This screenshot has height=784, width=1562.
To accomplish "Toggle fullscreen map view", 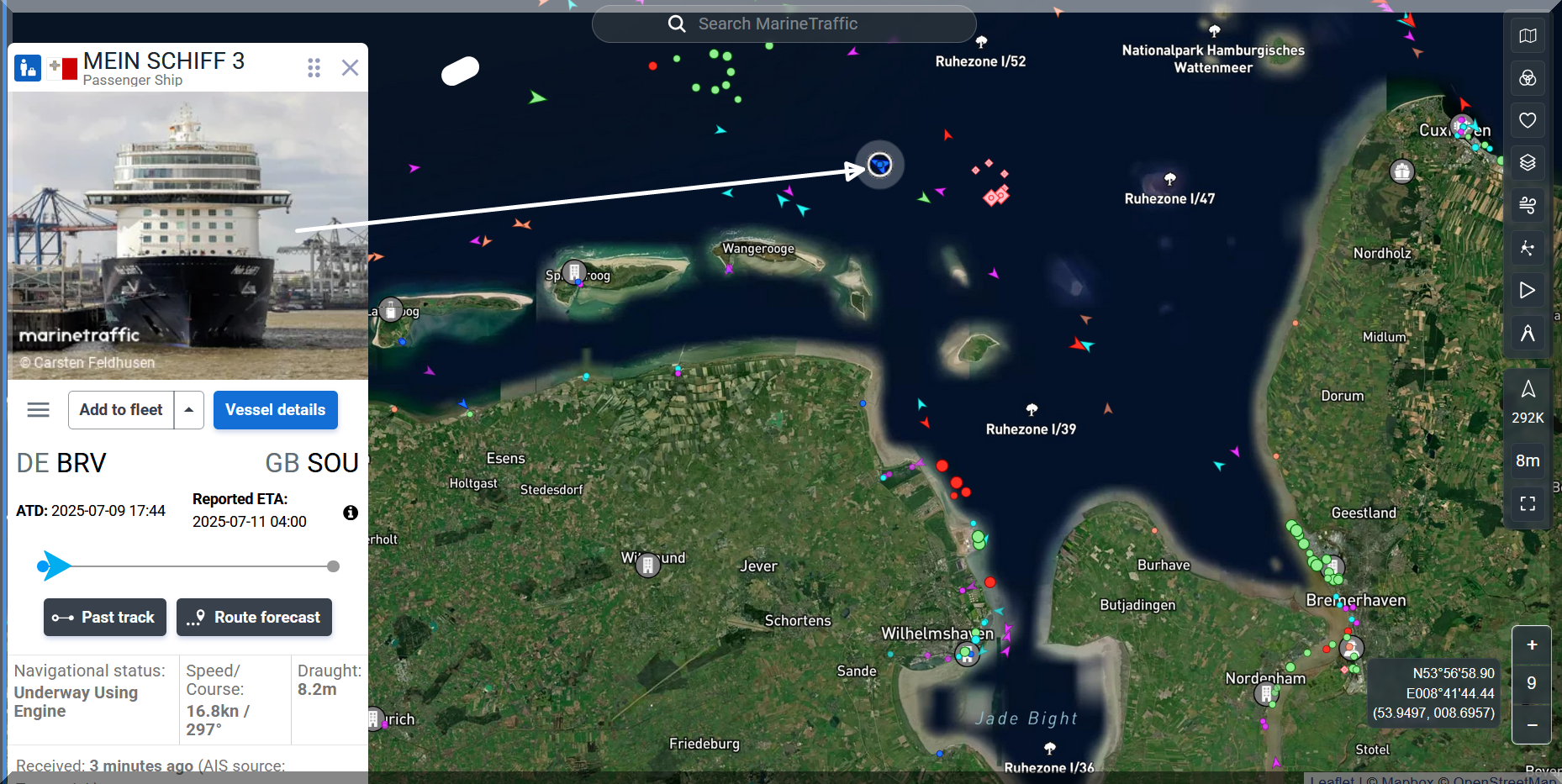I will coord(1528,503).
